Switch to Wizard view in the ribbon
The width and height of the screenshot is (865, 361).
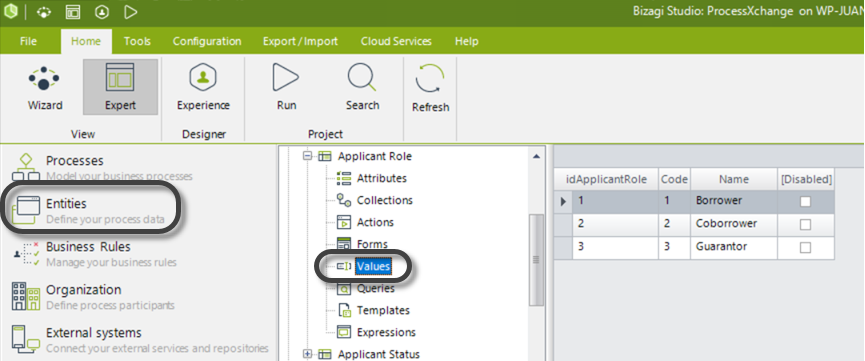(x=45, y=87)
